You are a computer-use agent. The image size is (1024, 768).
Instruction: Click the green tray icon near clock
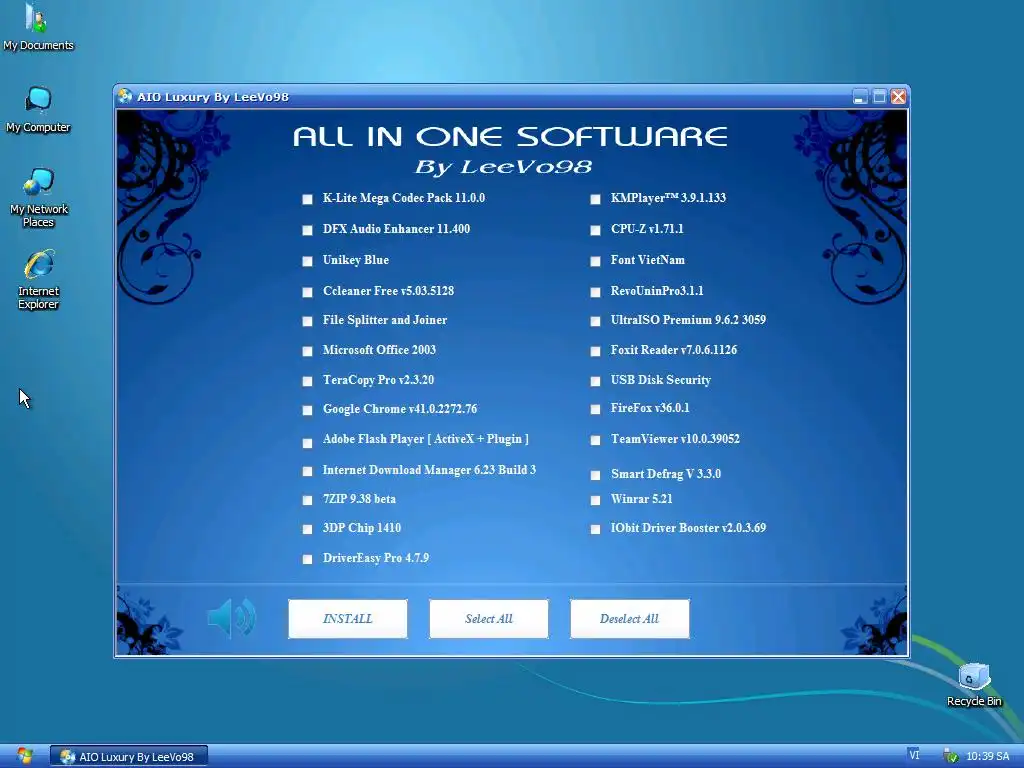point(951,756)
